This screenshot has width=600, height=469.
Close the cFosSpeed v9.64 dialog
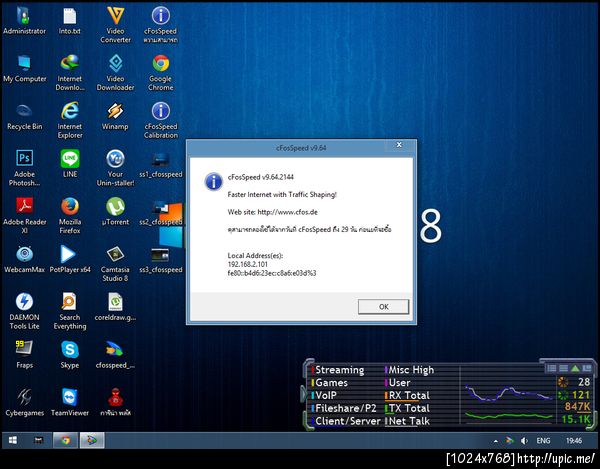(399, 145)
